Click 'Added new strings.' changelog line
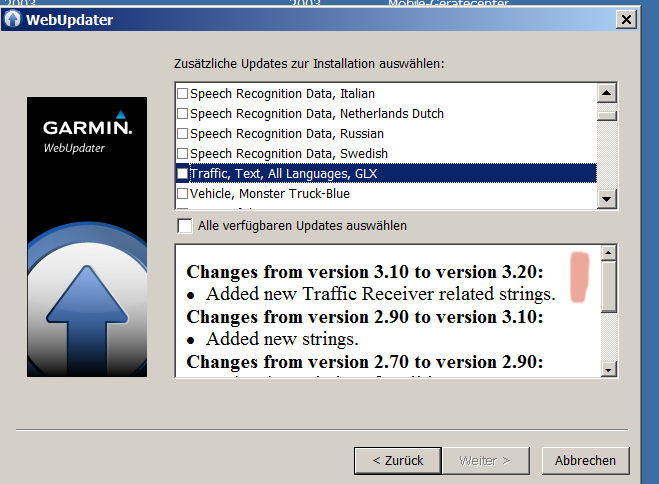The height and width of the screenshot is (484, 659). point(282,339)
